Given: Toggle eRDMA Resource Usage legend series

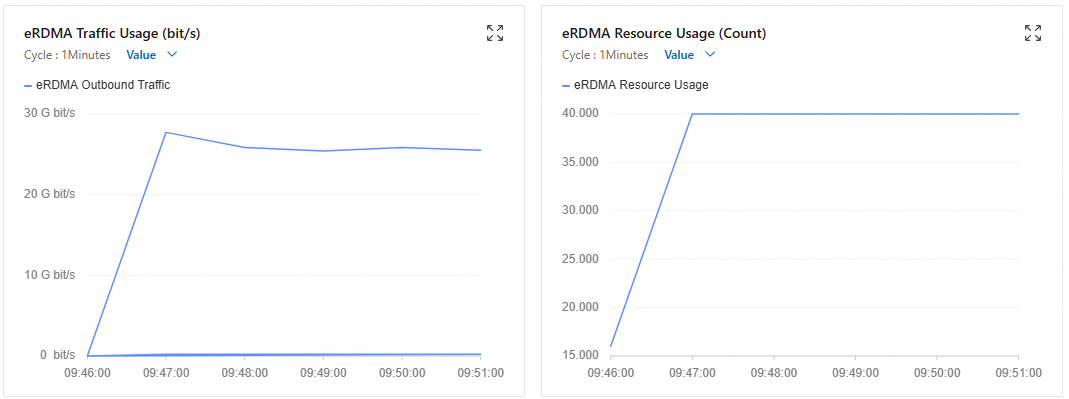Looking at the screenshot, I should 635,85.
